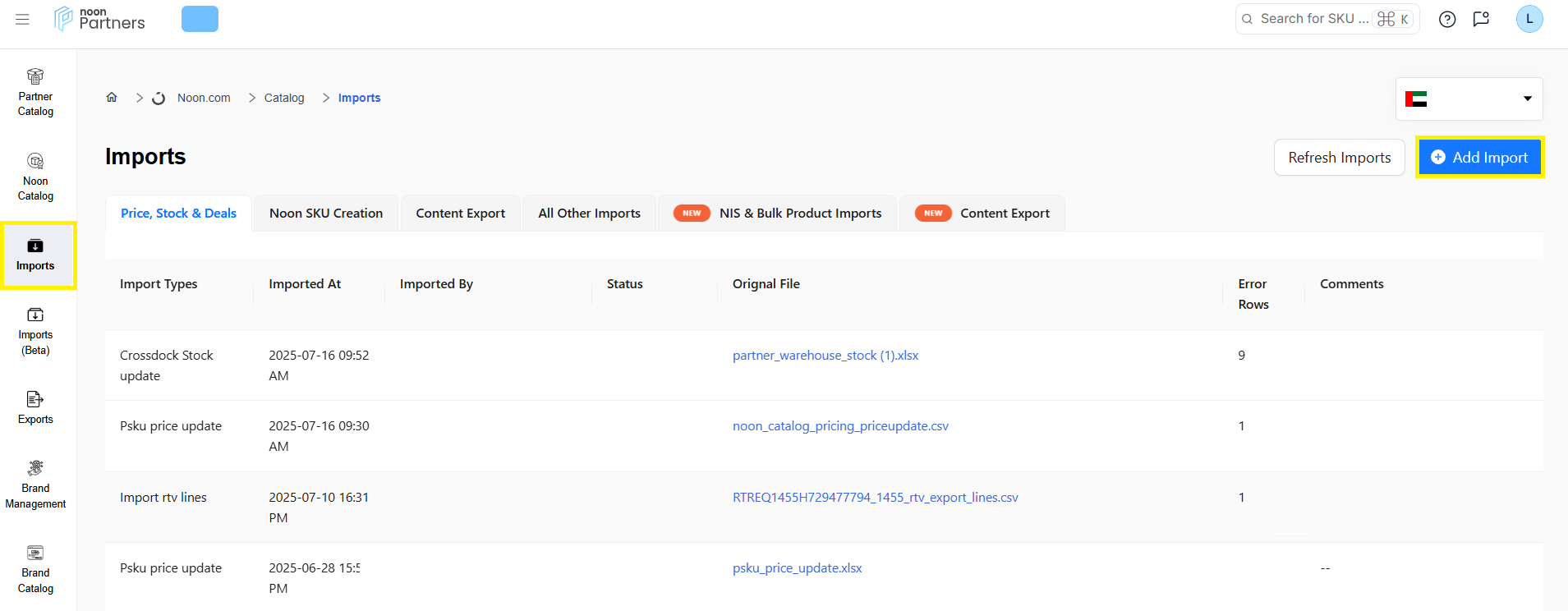
Task: Open the feedback flag icon
Action: point(1481,19)
